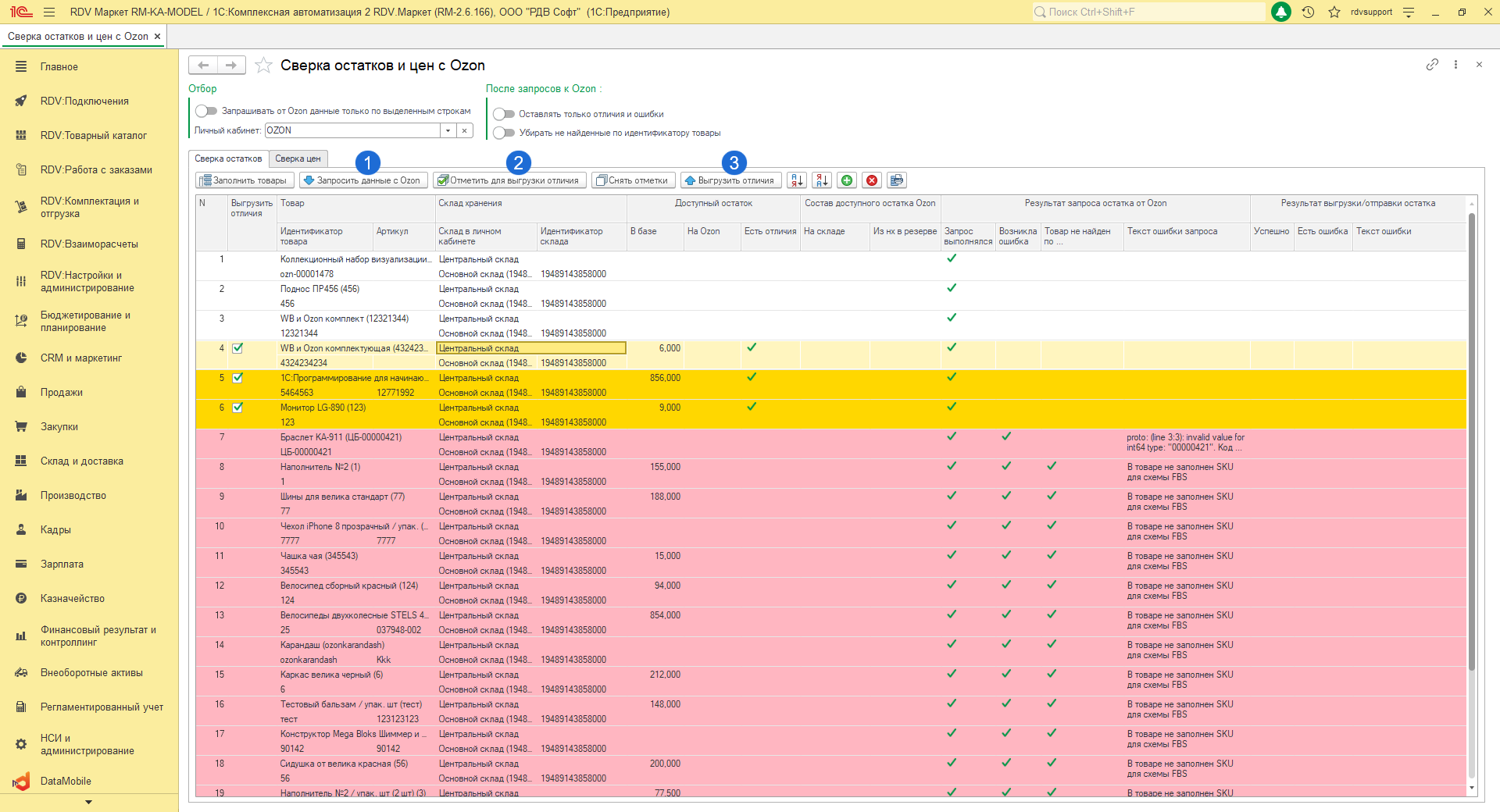Toggle 'Оставлять только отличия и ошибки' switch

click(504, 114)
